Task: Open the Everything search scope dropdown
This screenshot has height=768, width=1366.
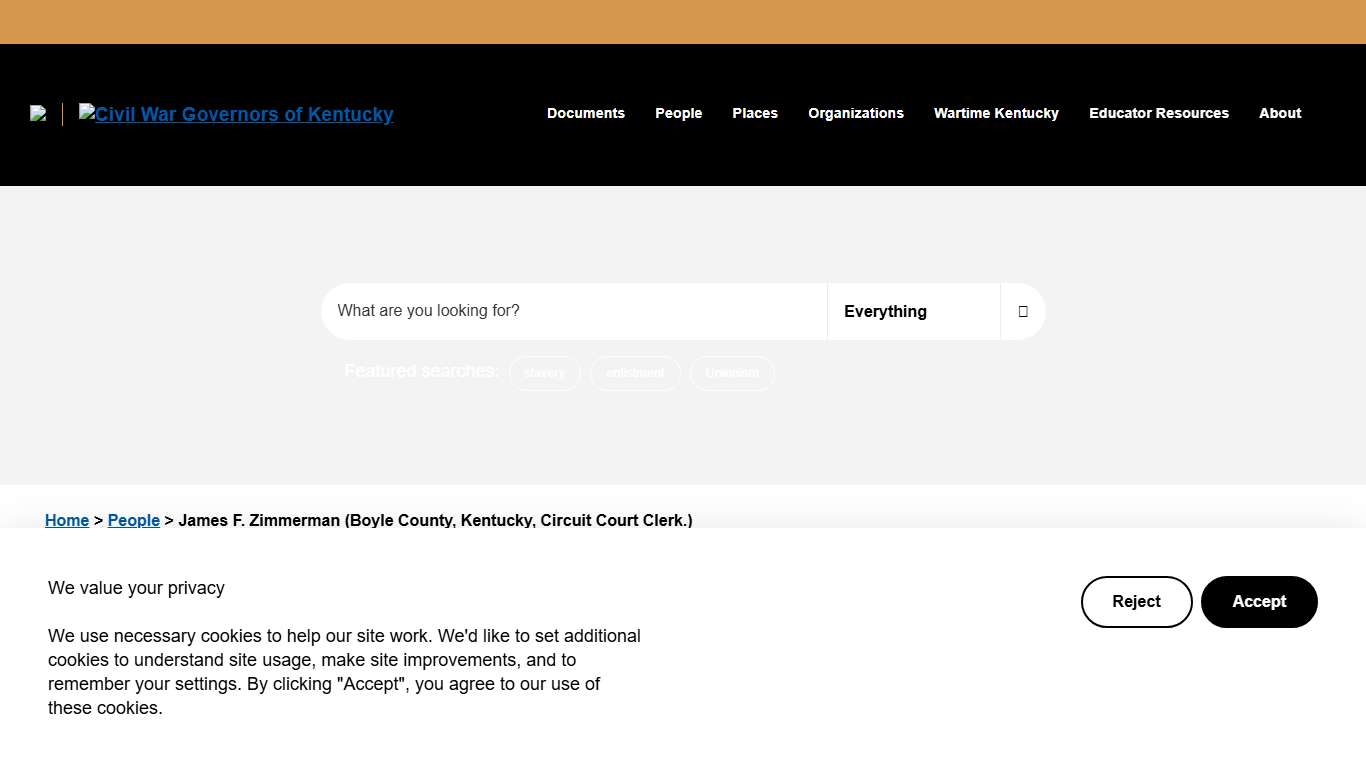Action: coord(913,311)
